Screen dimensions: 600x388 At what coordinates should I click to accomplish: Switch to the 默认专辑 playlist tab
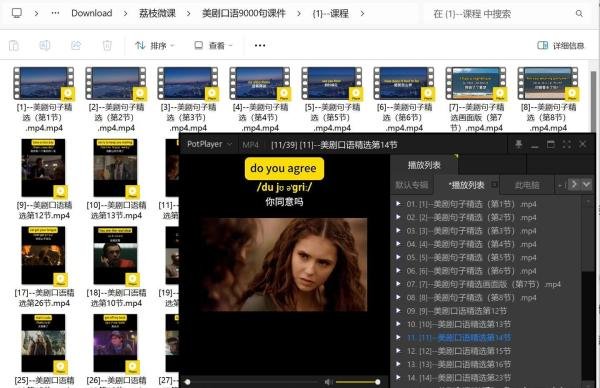(412, 185)
